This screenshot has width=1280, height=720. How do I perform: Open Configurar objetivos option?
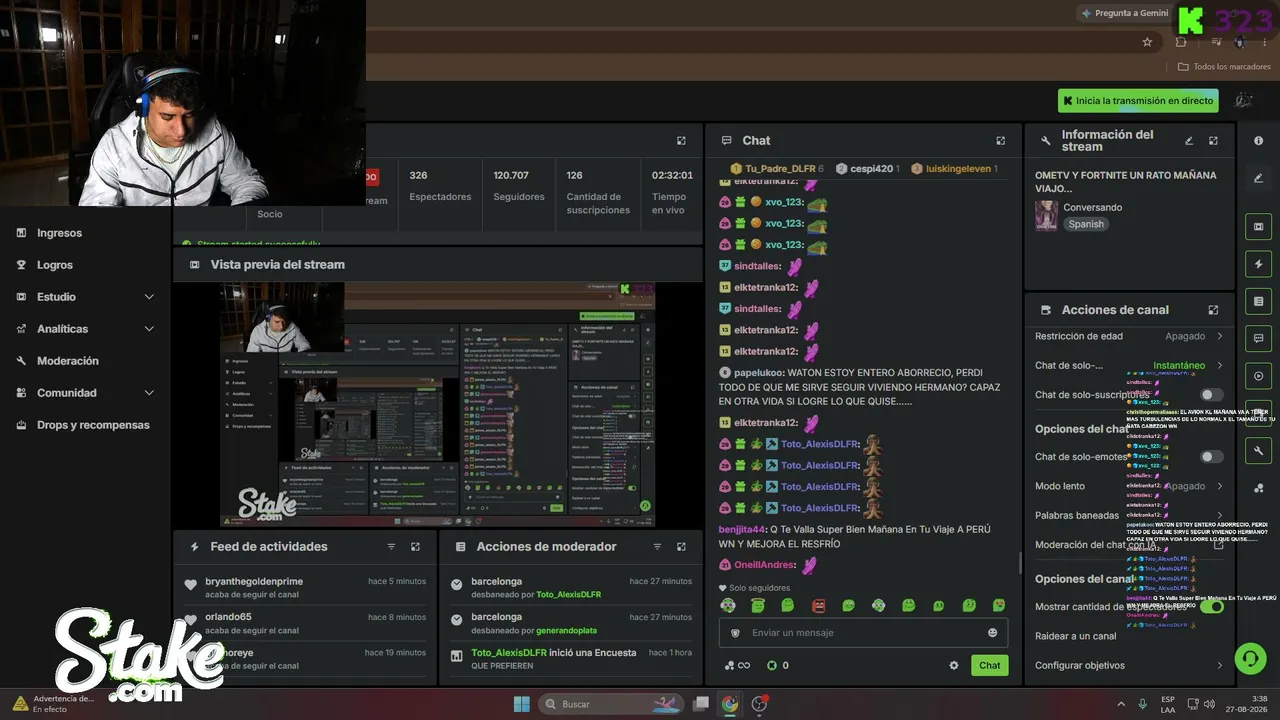pyautogui.click(x=1129, y=665)
